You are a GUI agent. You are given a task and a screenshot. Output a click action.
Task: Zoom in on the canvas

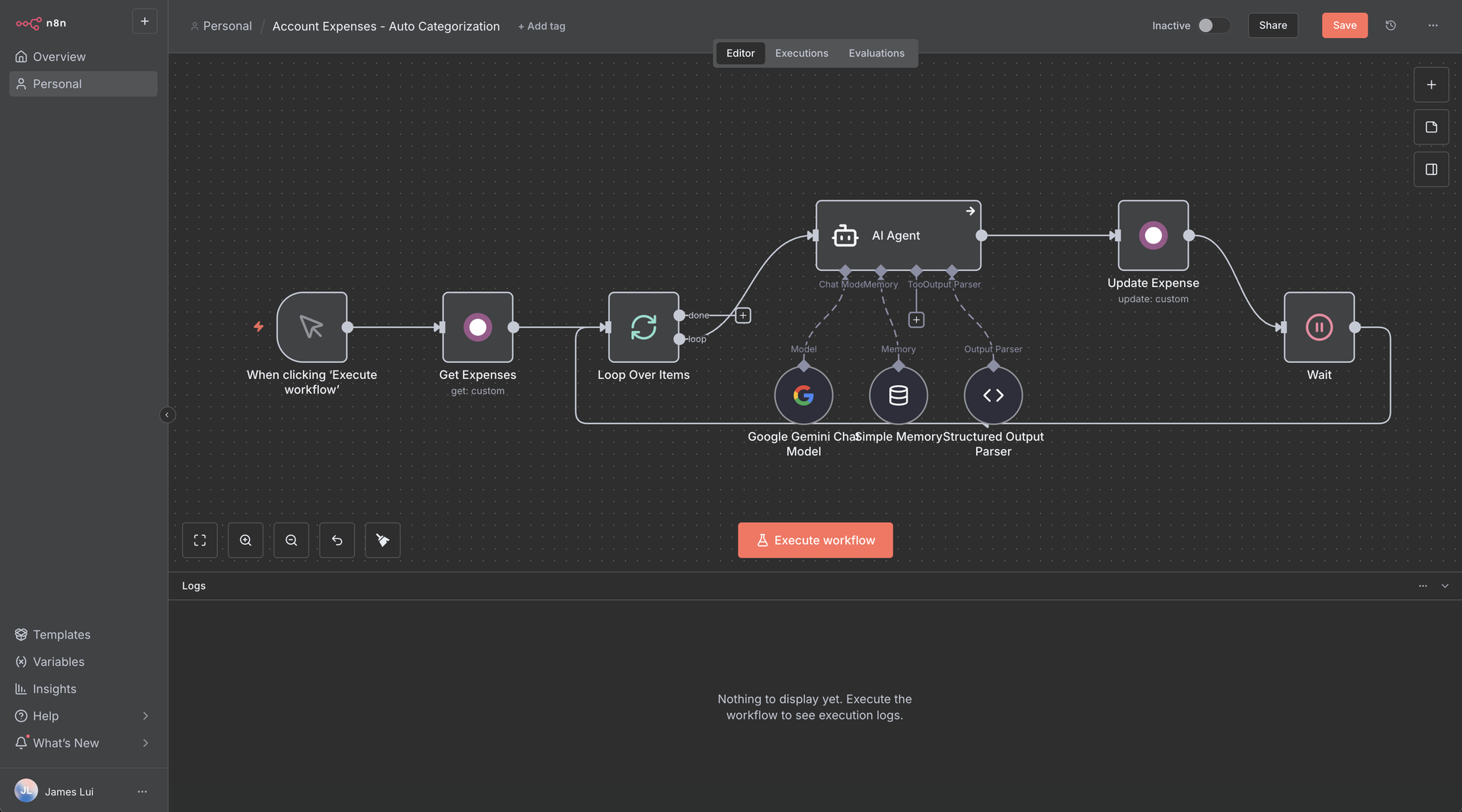click(245, 540)
